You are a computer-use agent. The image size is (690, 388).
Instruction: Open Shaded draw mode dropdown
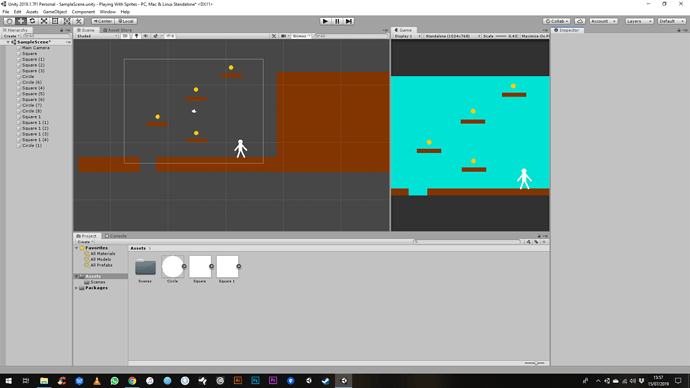click(96, 36)
